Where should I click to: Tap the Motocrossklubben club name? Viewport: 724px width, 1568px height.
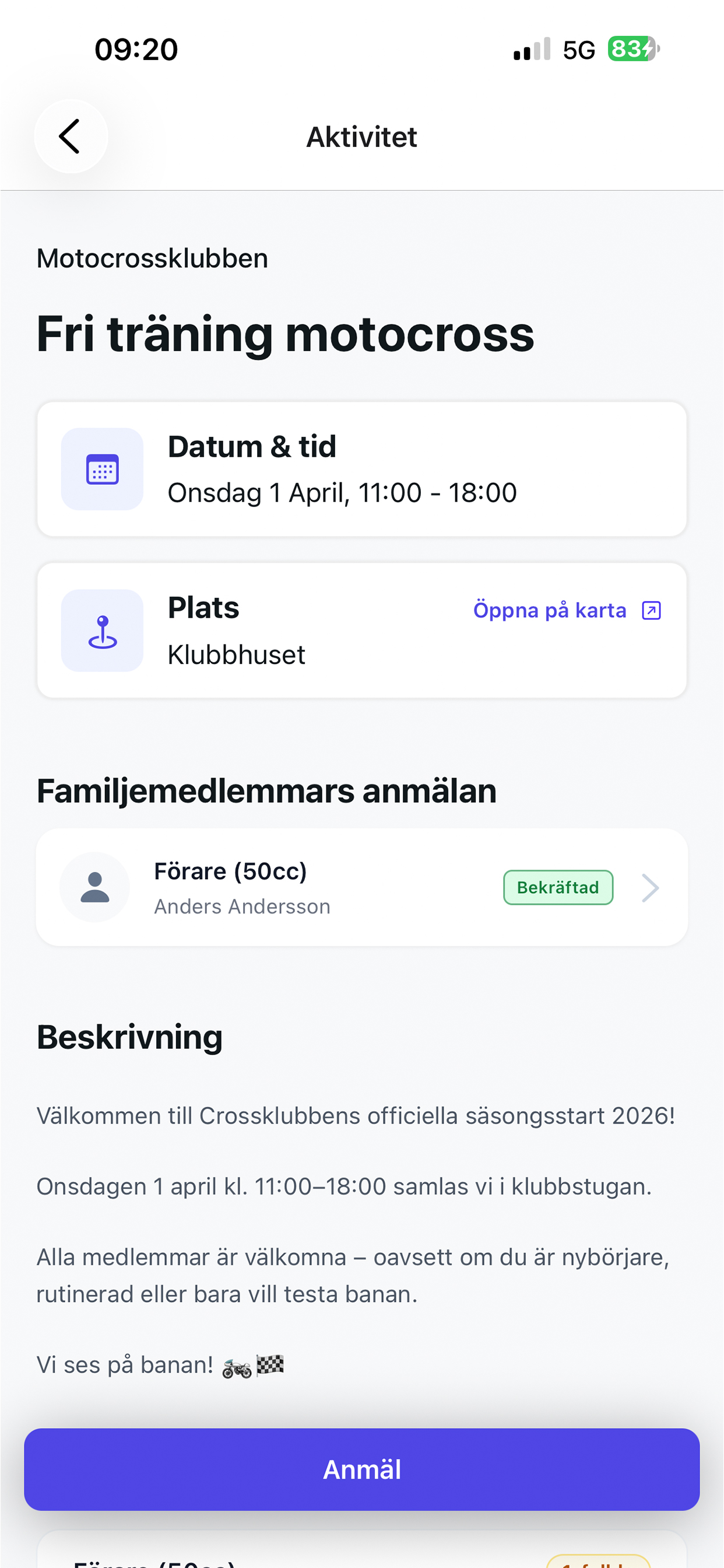pyautogui.click(x=152, y=258)
